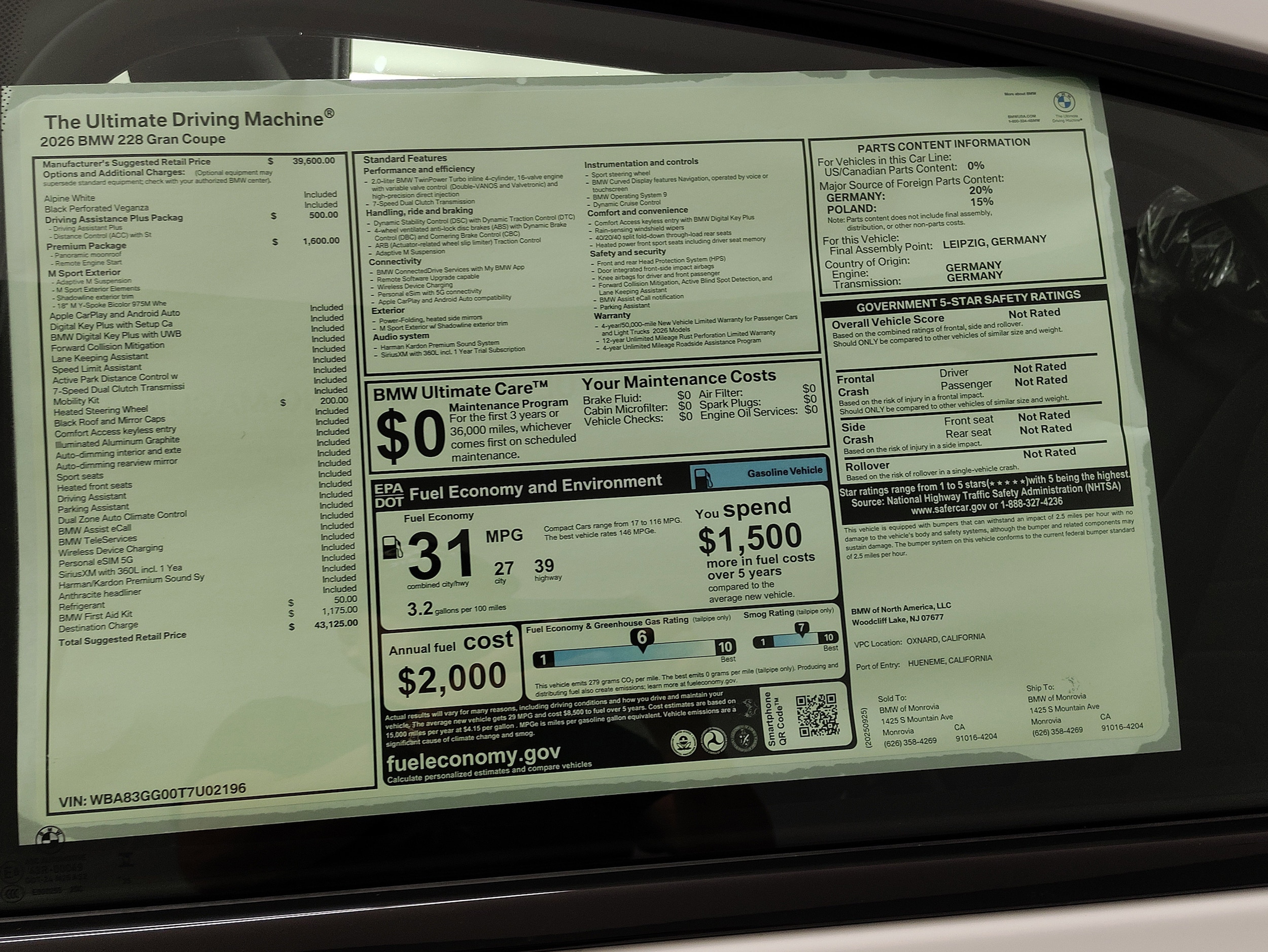This screenshot has height=952, width=1268.
Task: Click the greenhouse gas rating marker 6
Action: [x=642, y=639]
